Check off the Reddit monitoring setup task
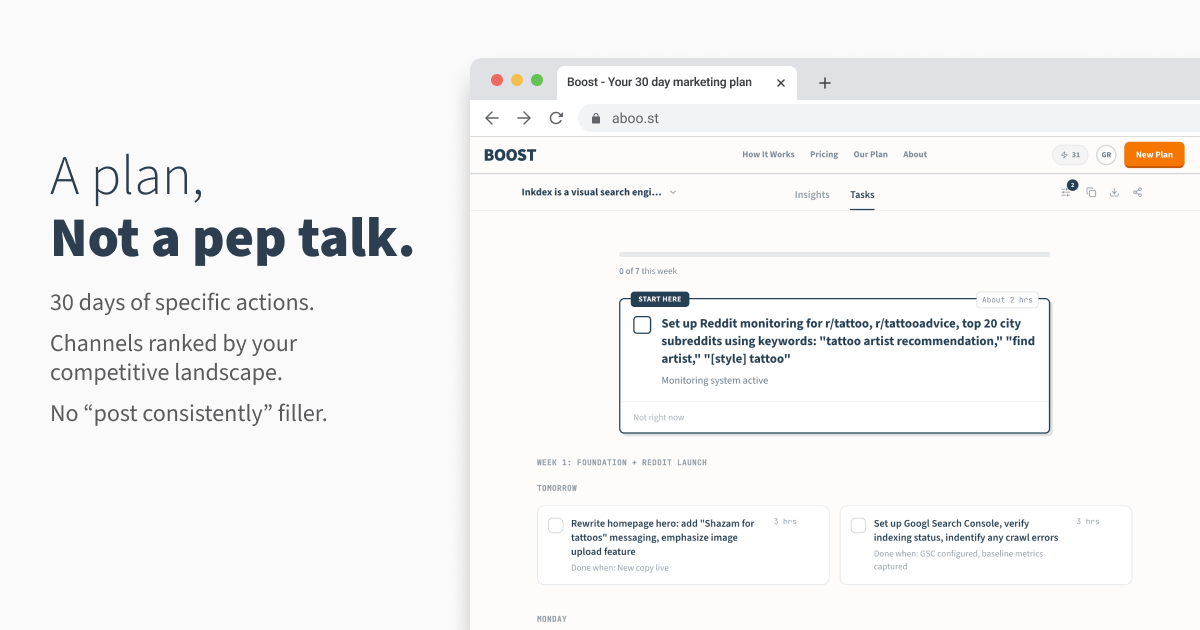Image resolution: width=1200 pixels, height=630 pixels. point(642,324)
